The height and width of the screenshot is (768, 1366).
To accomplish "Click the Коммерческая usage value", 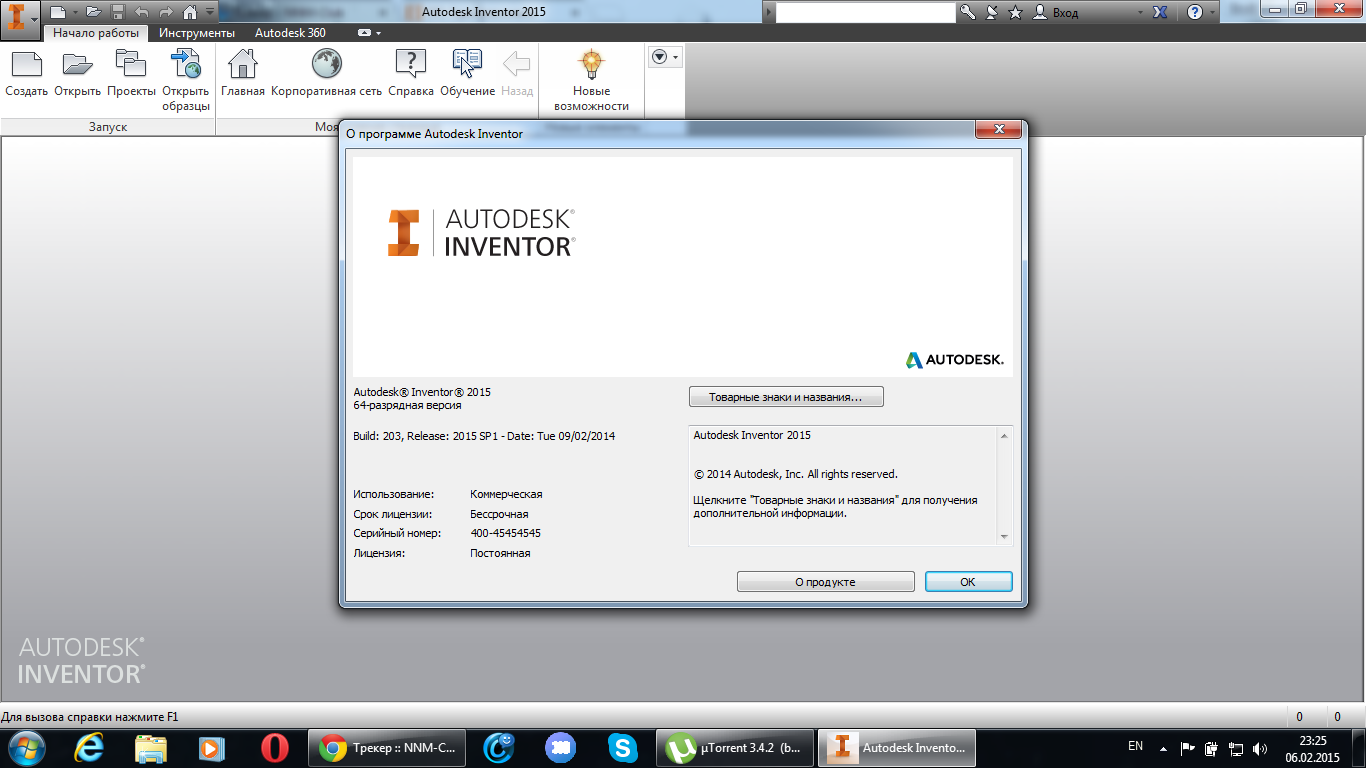I will click(506, 494).
